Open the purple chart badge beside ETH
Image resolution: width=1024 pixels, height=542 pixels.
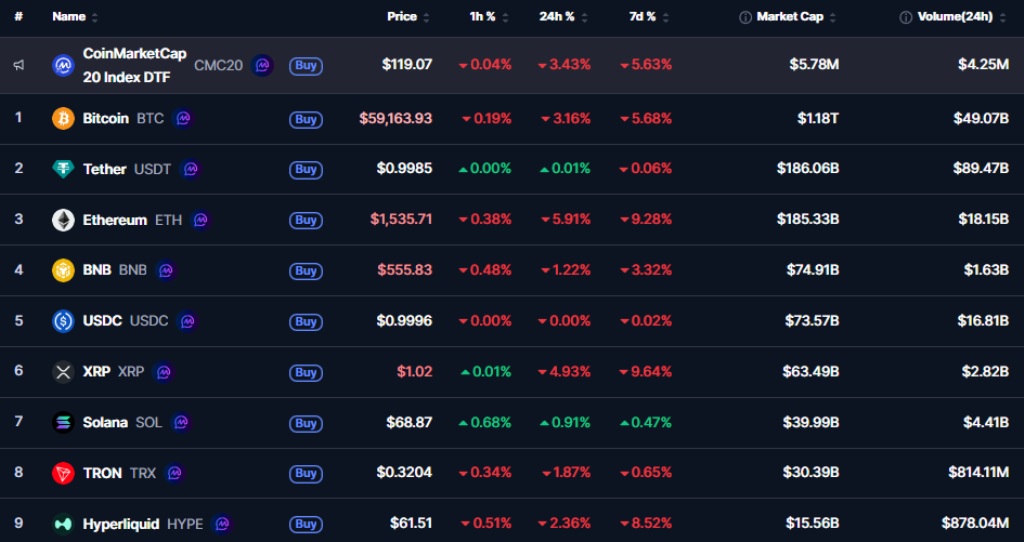tap(201, 220)
